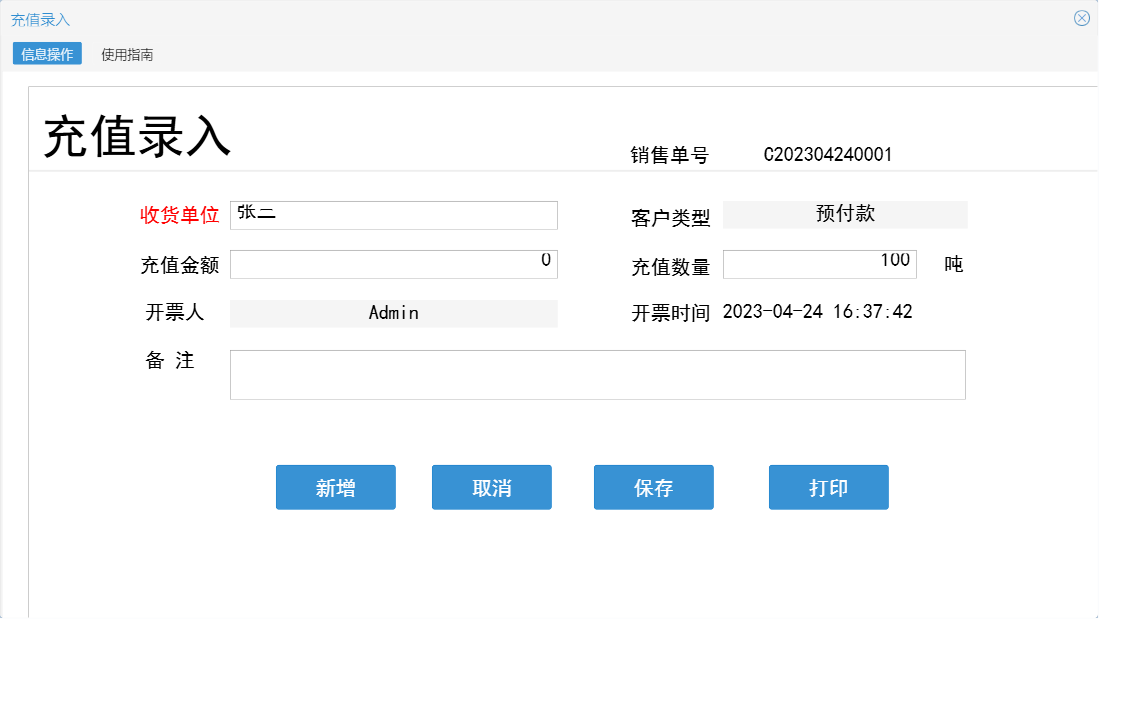Viewport: 1130px width, 712px height.
Task: Open the 使用指南 tab
Action: [125, 53]
